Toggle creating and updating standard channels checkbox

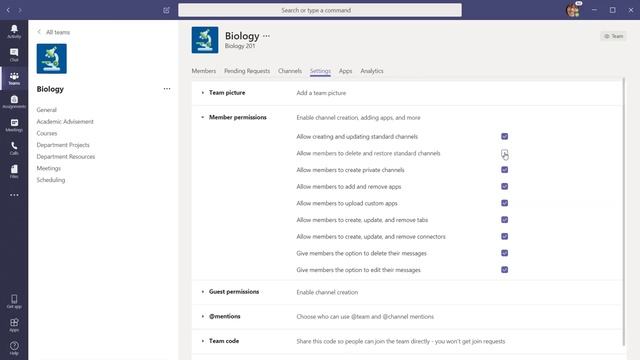[504, 136]
